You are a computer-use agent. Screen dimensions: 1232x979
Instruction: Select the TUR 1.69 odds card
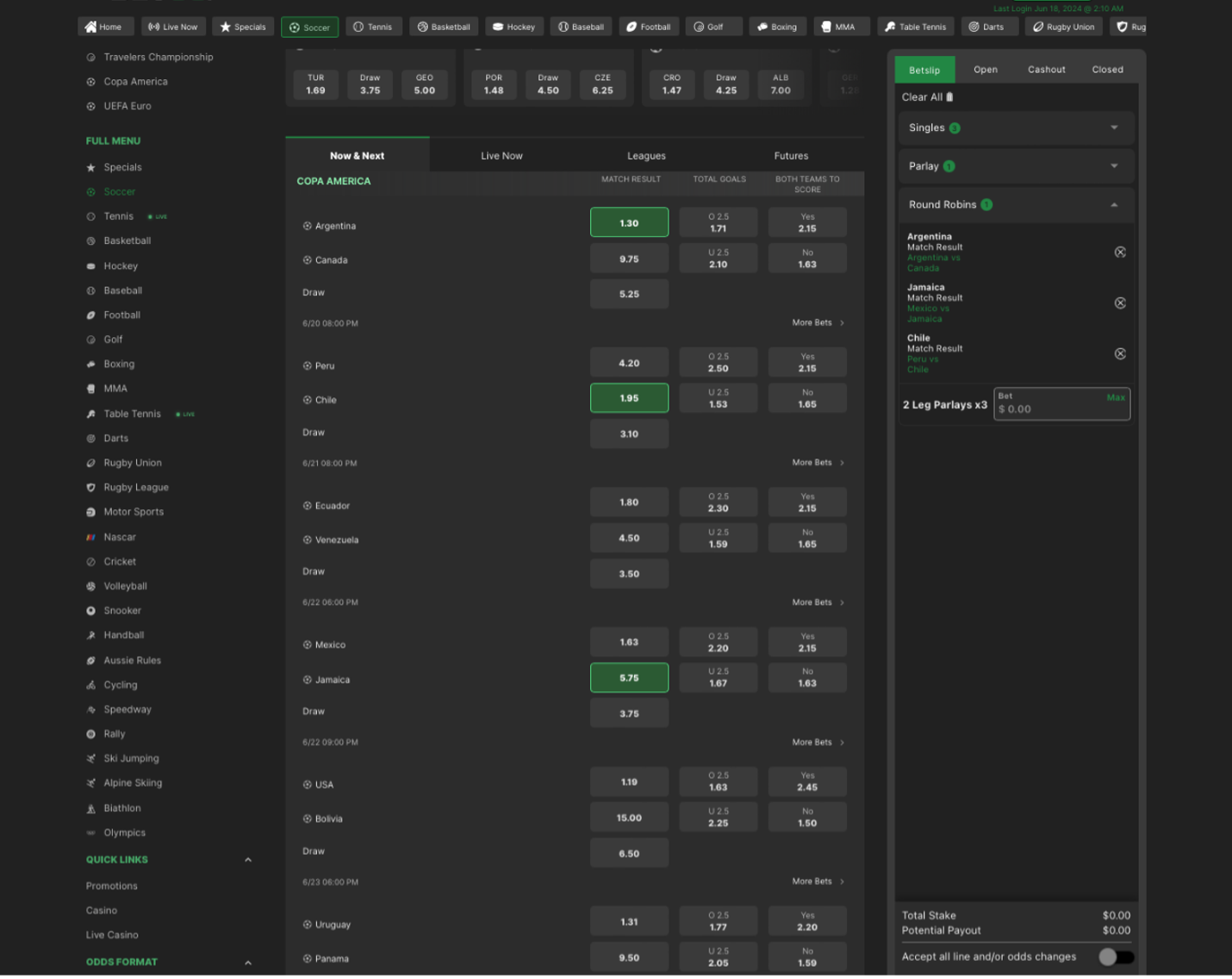pos(315,84)
